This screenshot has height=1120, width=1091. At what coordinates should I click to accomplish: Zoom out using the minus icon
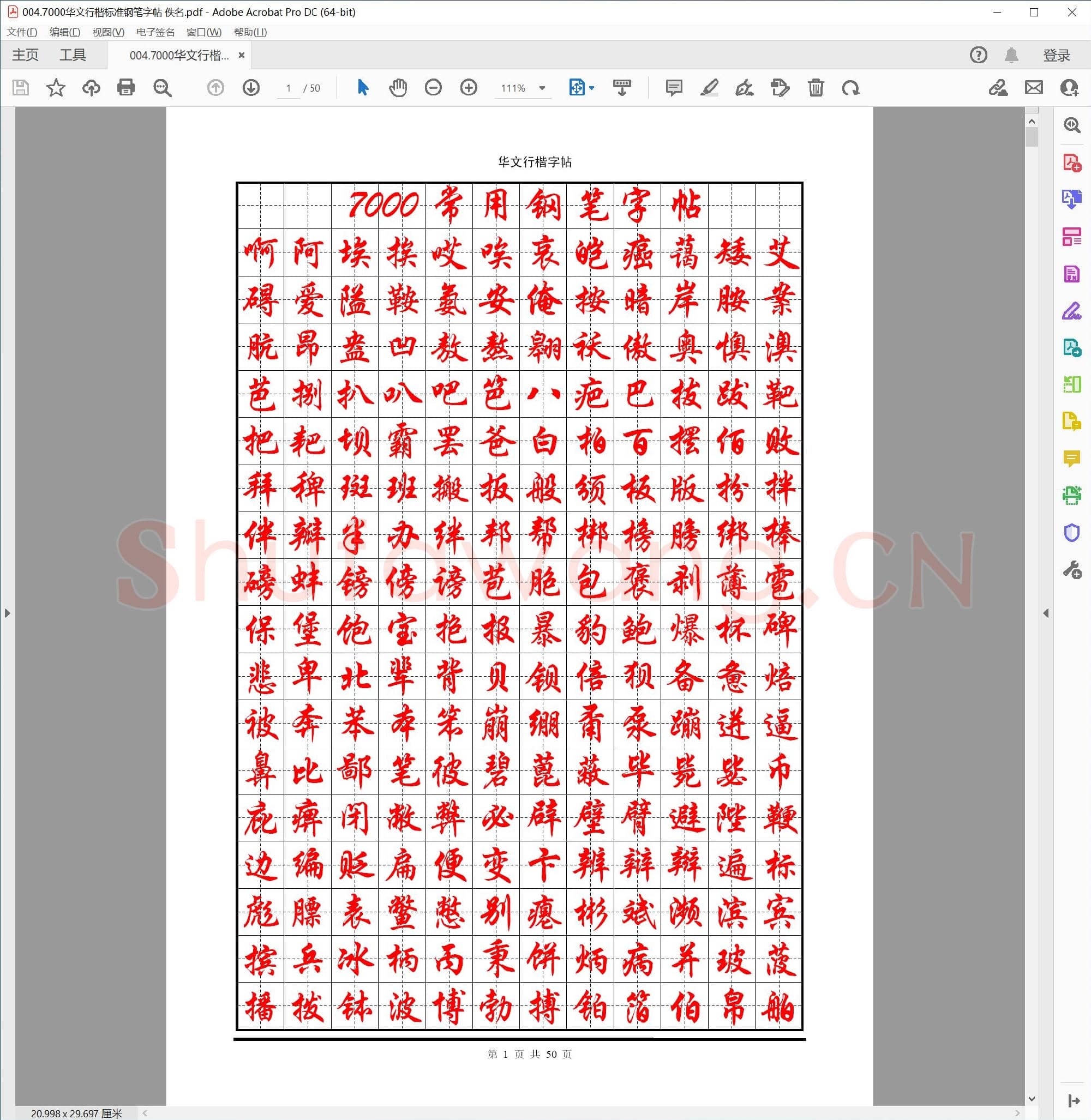coord(434,88)
